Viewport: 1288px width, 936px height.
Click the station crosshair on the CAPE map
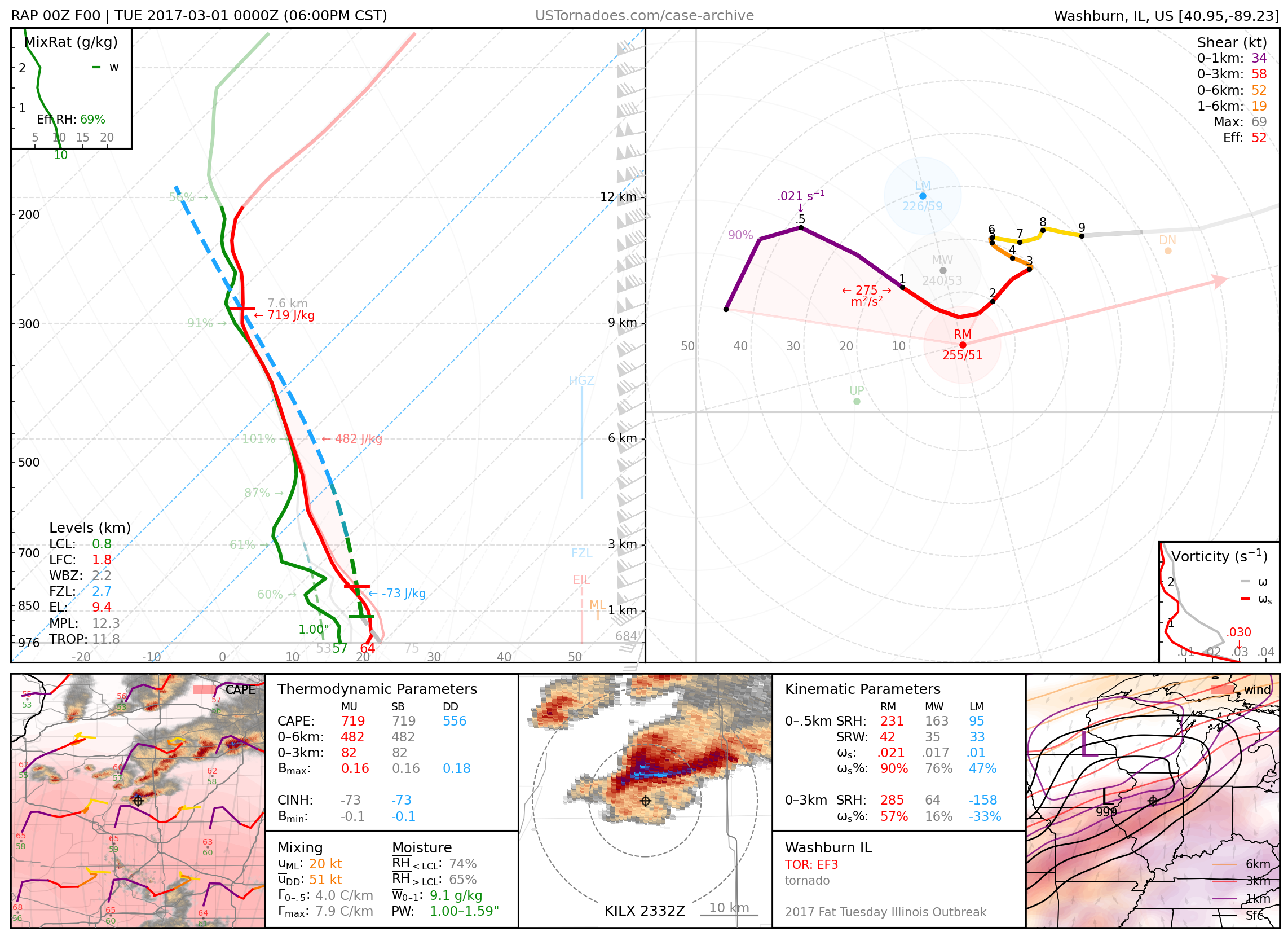click(x=138, y=801)
